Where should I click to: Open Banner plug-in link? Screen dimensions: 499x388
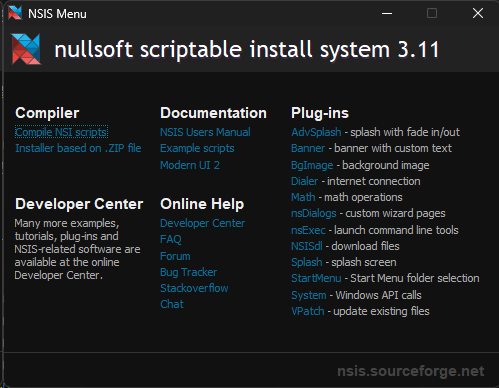pos(308,148)
